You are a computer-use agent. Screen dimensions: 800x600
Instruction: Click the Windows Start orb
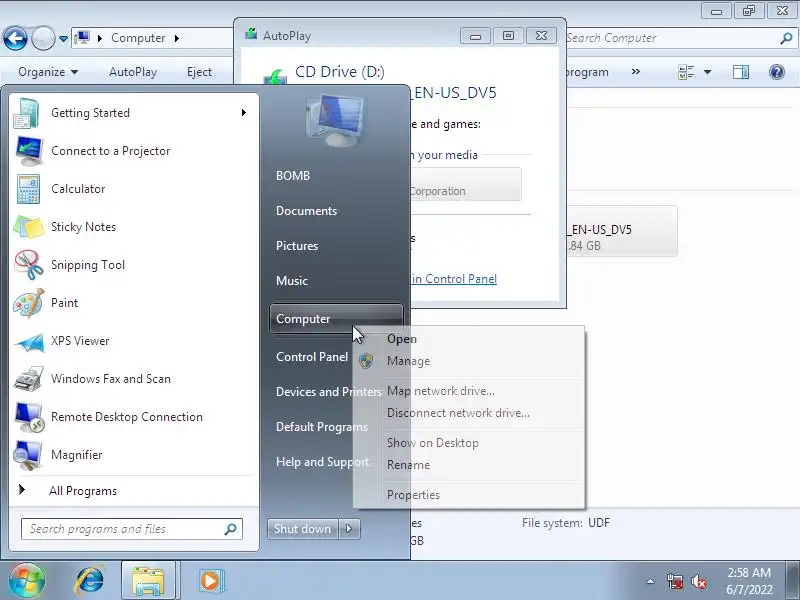[x=26, y=581]
